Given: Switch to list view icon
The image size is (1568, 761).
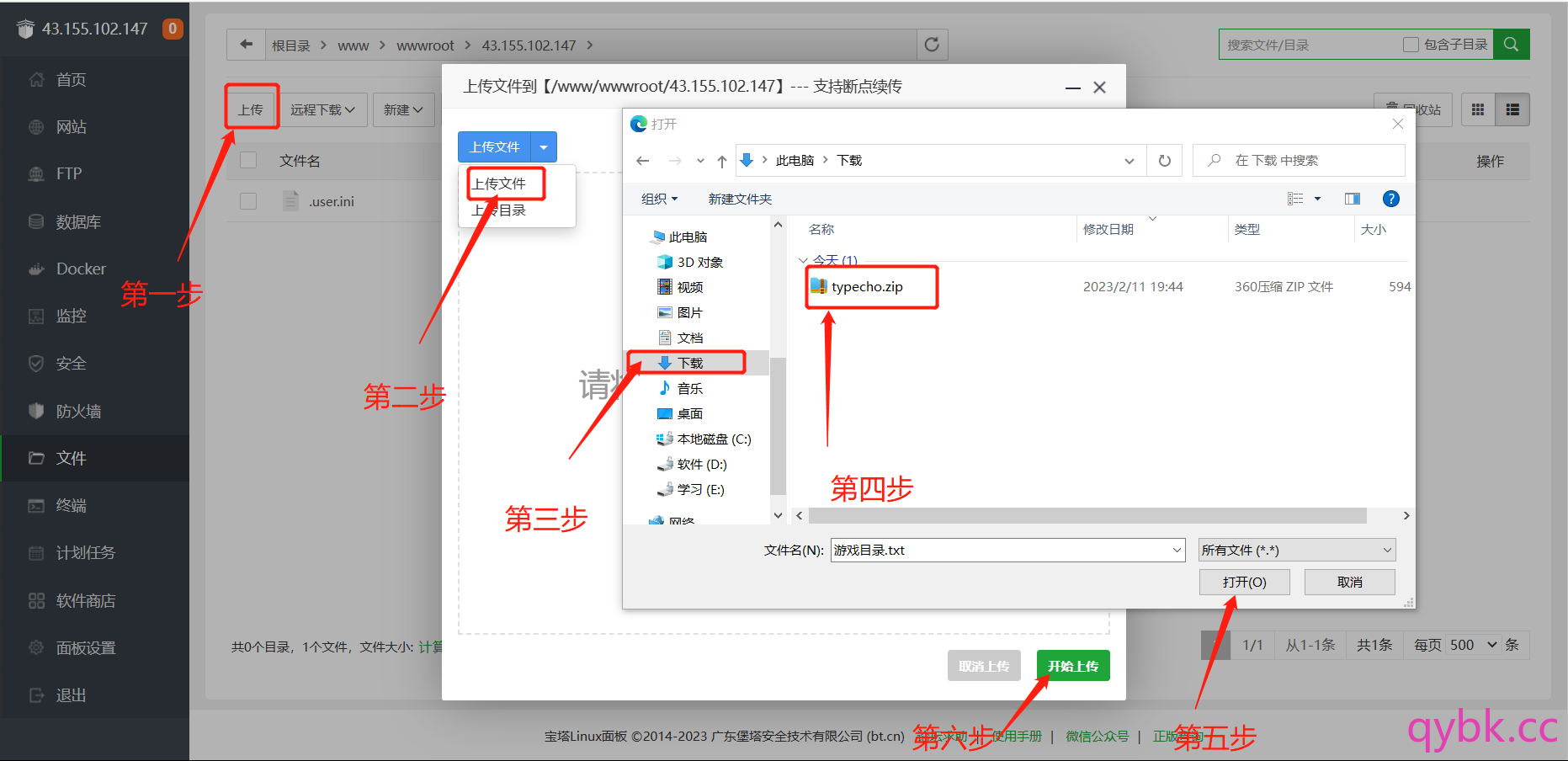Looking at the screenshot, I should (1512, 109).
